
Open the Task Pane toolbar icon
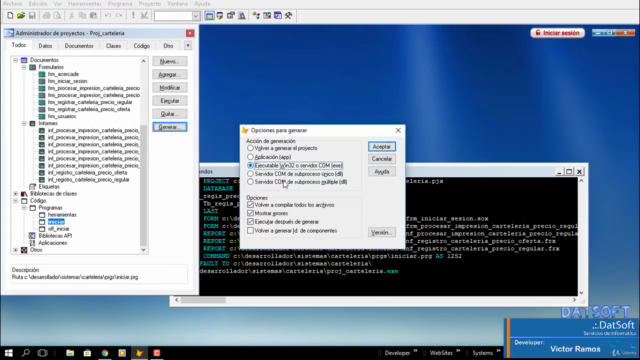tap(278, 16)
